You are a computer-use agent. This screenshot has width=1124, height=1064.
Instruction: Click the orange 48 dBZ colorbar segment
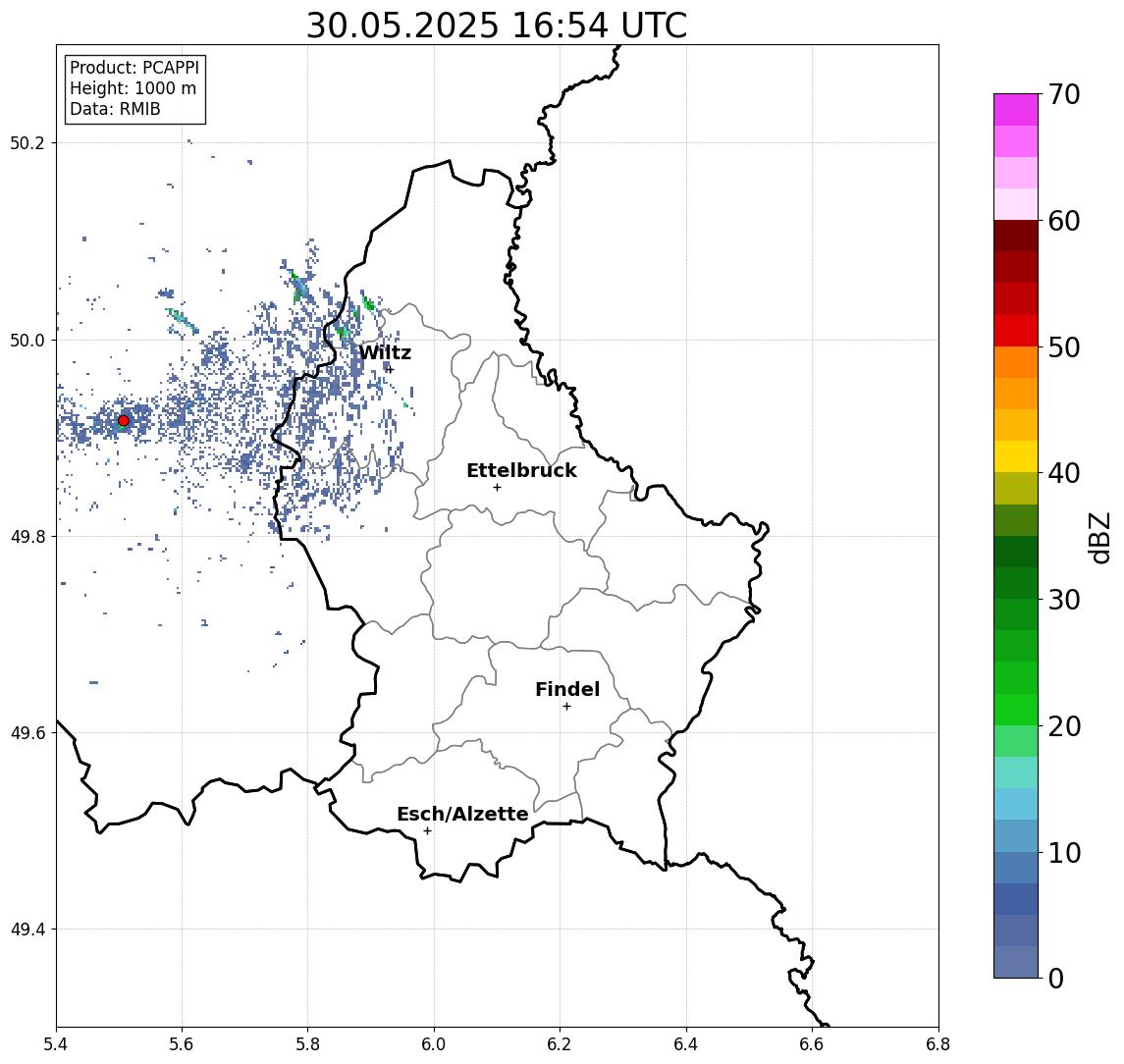point(1016,362)
